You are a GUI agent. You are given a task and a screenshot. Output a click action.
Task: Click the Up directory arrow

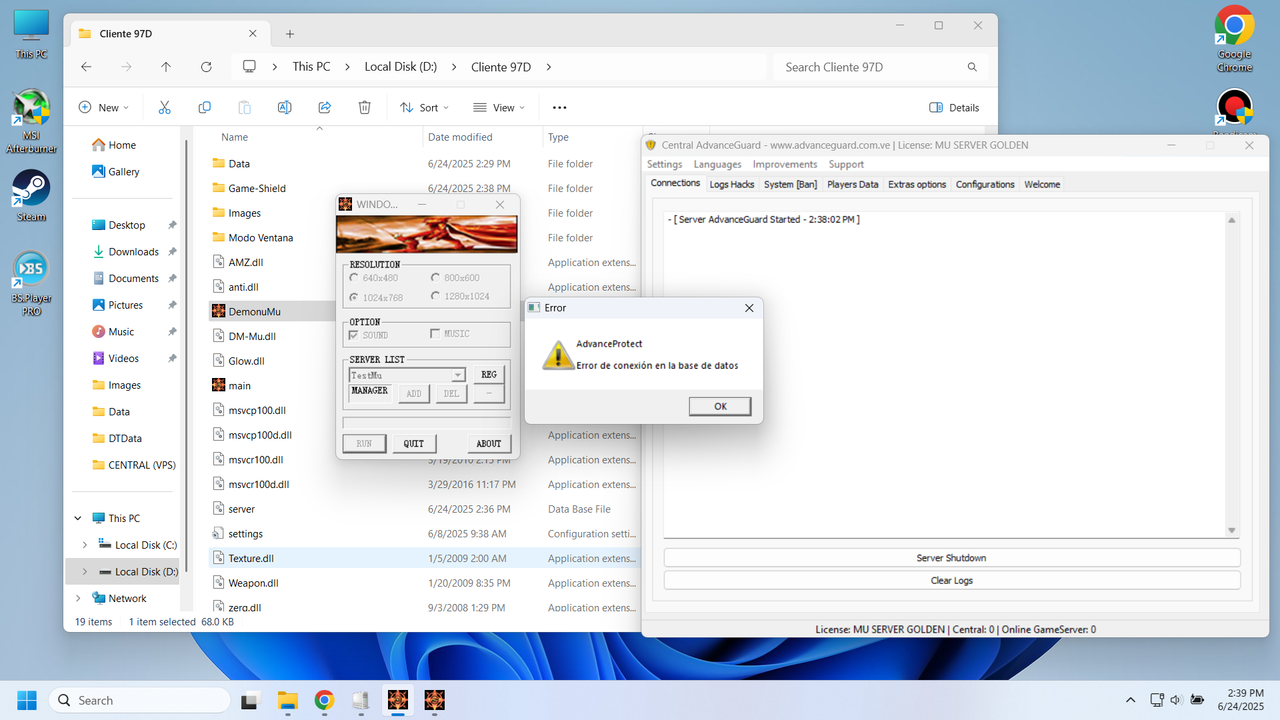click(166, 67)
